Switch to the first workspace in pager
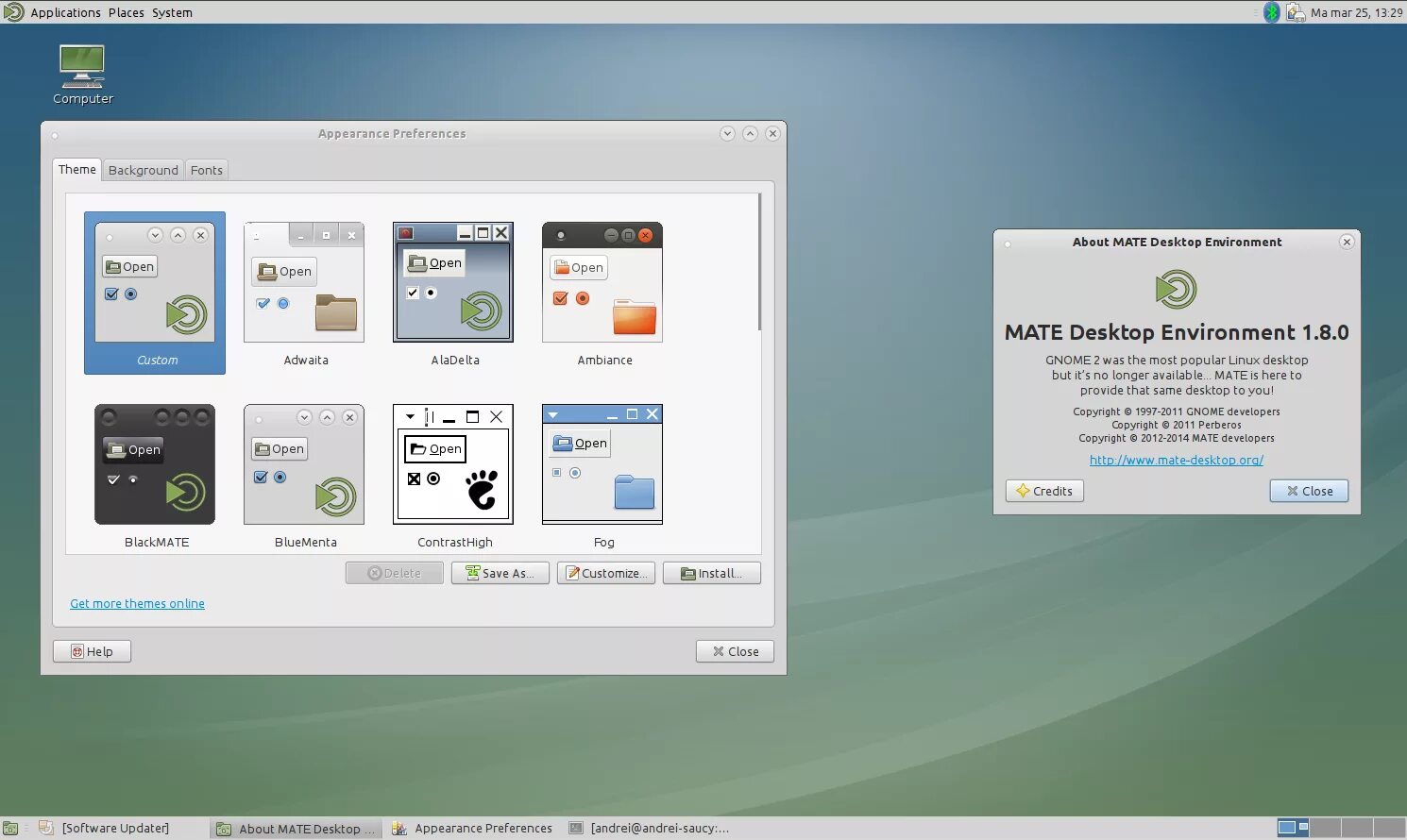1407x840 pixels. coord(1292,828)
